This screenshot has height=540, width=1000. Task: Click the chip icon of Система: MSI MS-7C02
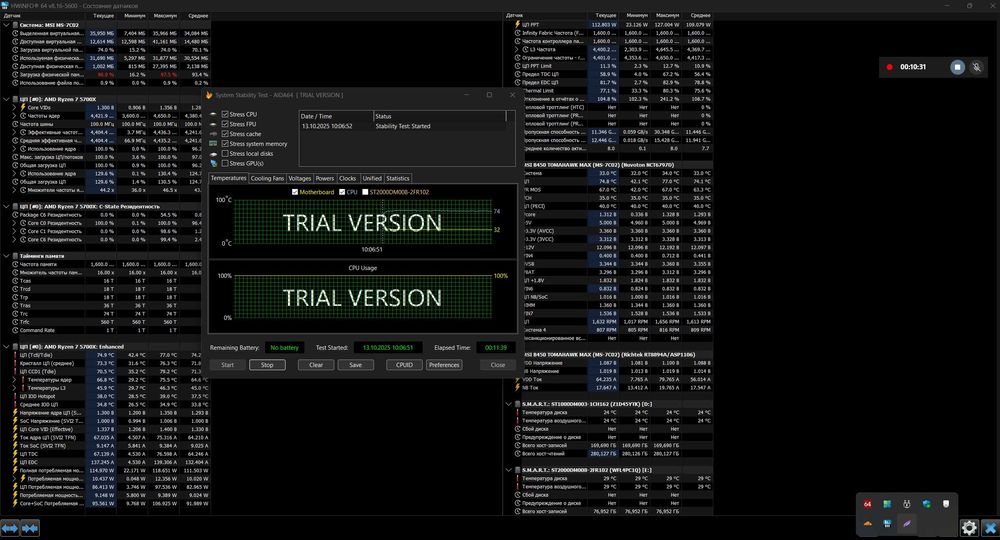pos(15,25)
